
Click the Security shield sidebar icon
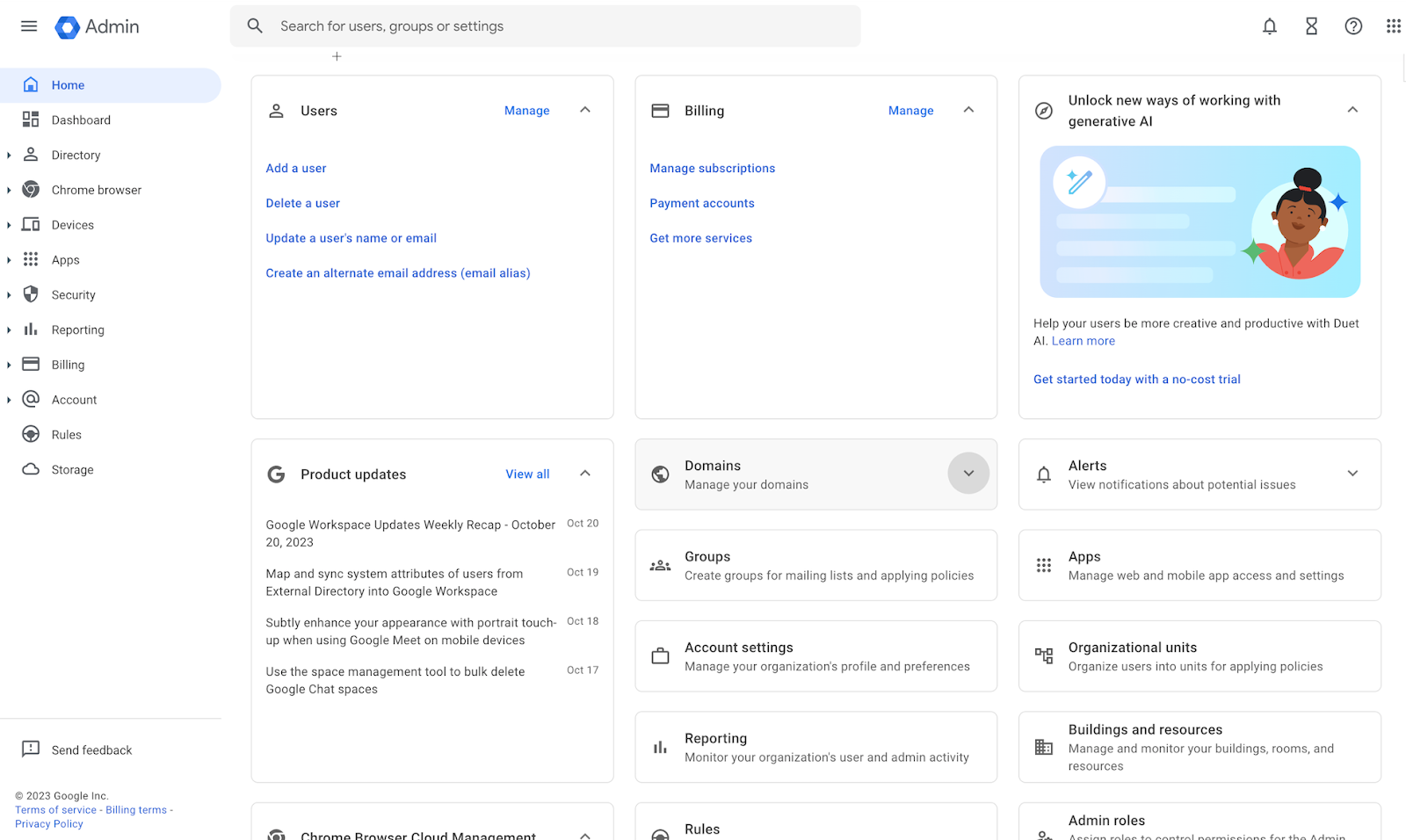coord(31,294)
